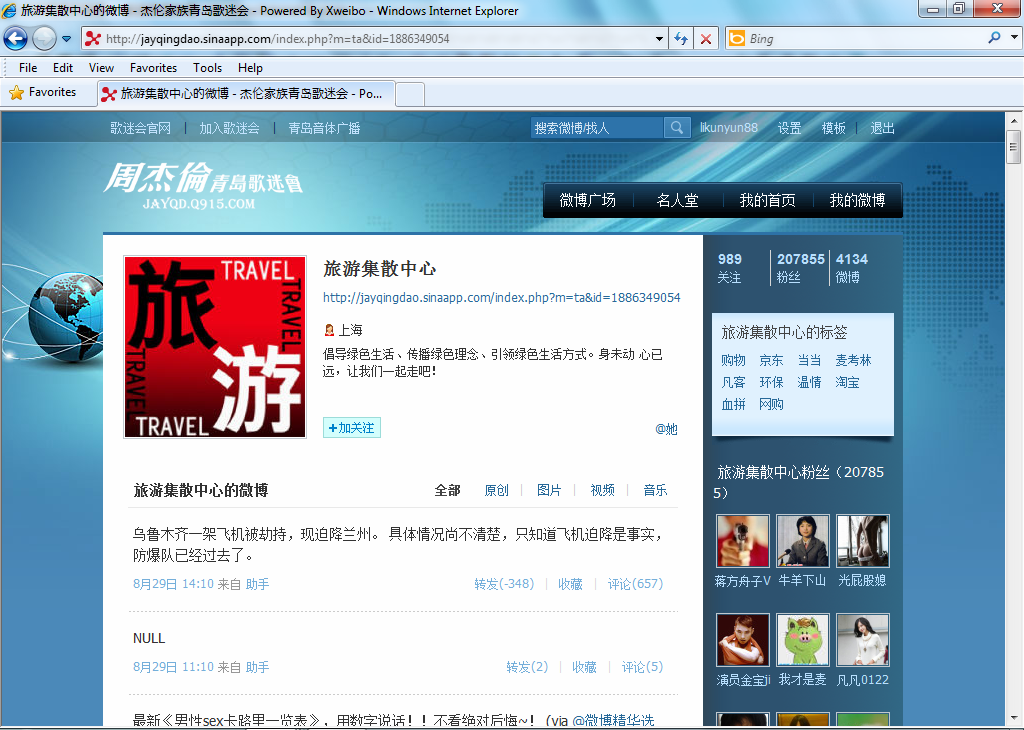Go to 我的微博 nav tab

point(857,200)
